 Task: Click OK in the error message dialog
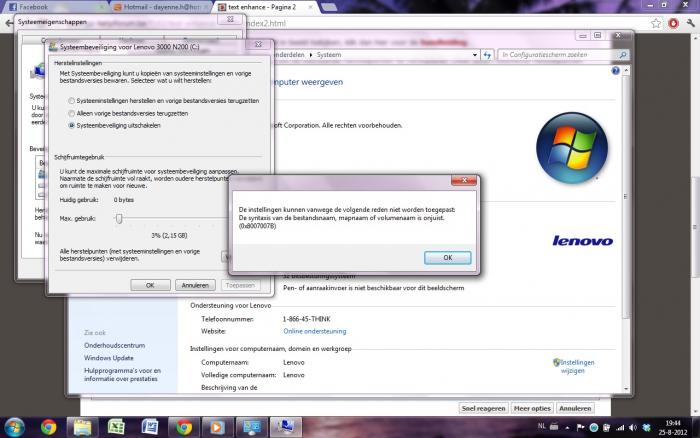[x=447, y=258]
